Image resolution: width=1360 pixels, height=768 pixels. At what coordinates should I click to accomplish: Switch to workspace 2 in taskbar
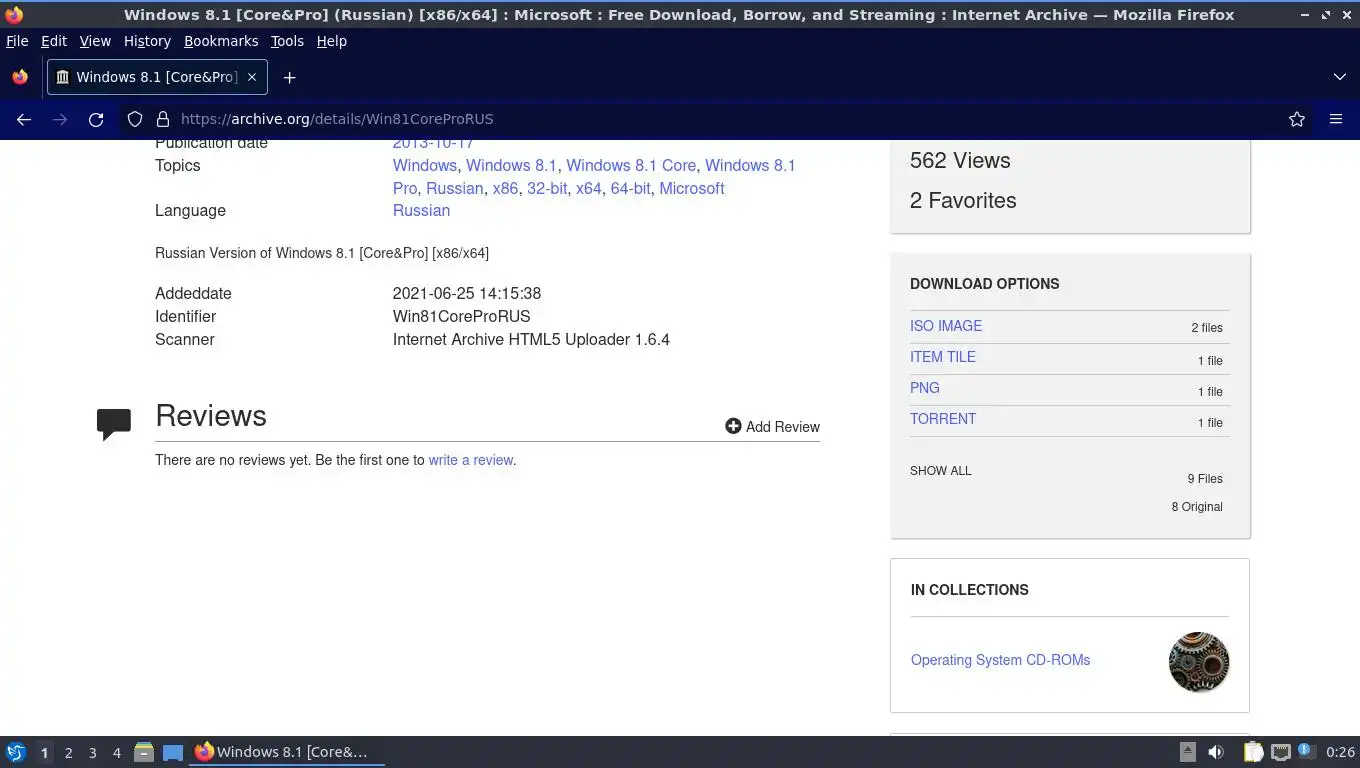click(x=68, y=752)
